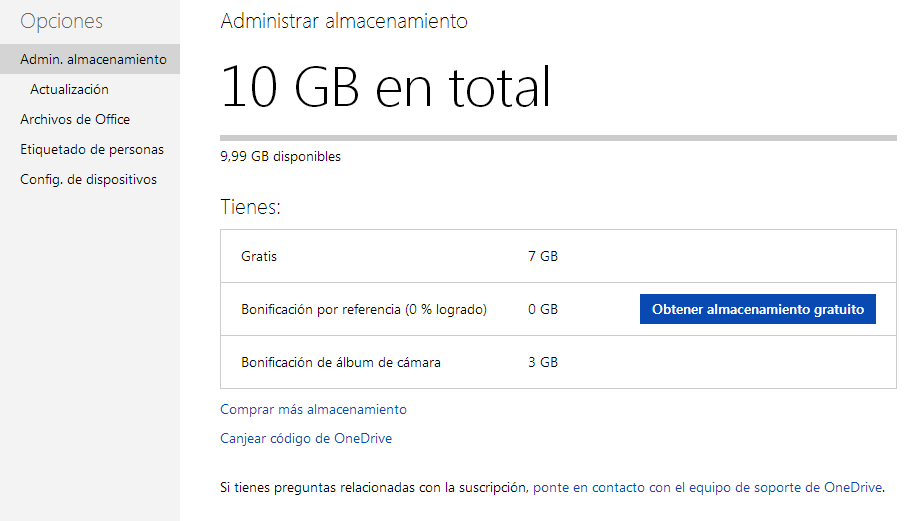Viewport: 907px width, 521px height.
Task: Click the Obtener almacenamiento gratuito button
Action: click(x=757, y=309)
